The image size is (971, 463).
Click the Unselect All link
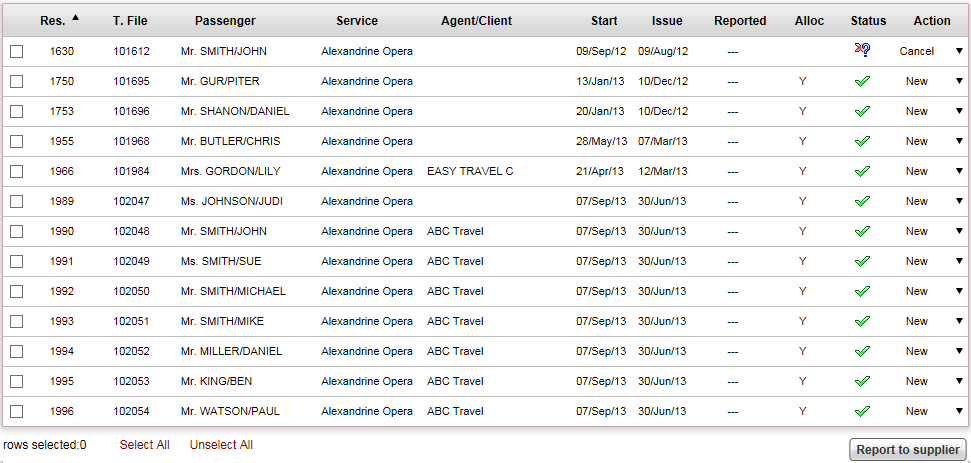pos(221,445)
